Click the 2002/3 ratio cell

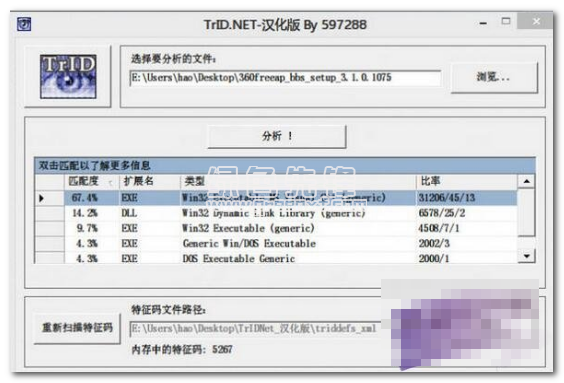467,243
